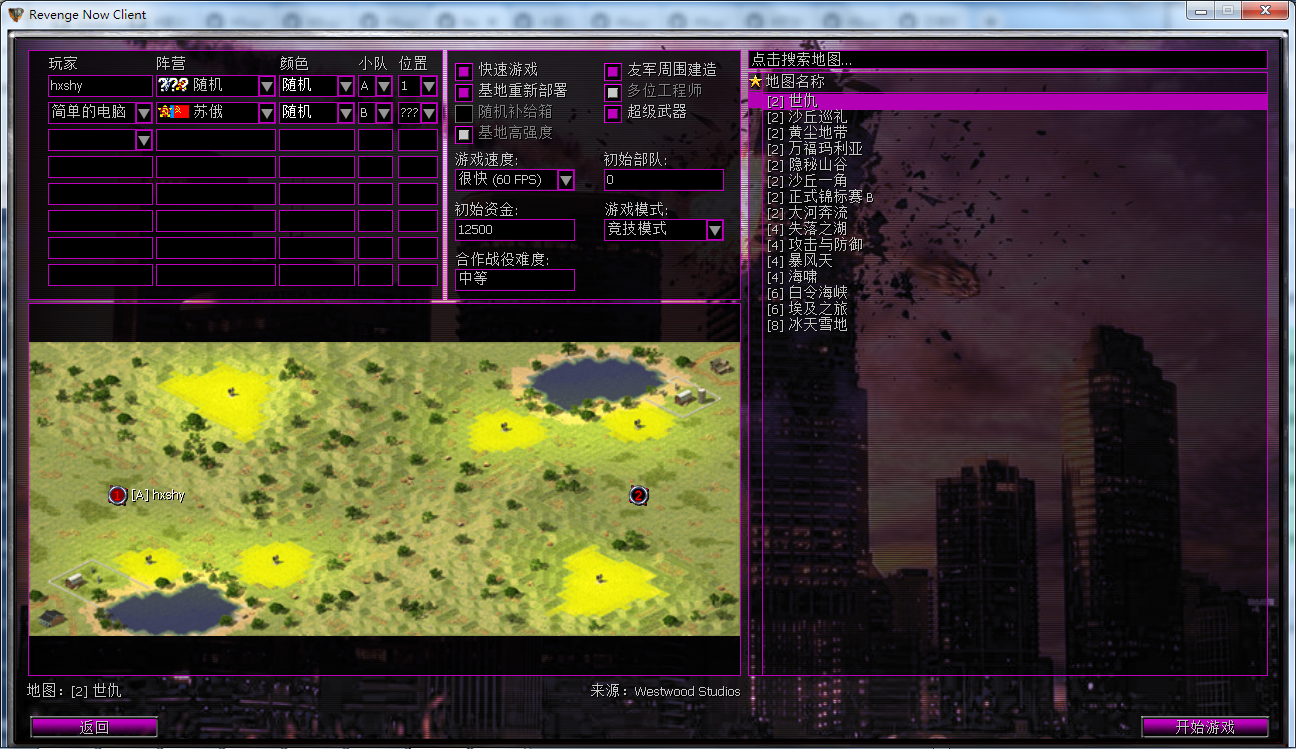Viewport: 1296px width, 749px height.
Task: Disable the 友军周围建造 checkbox
Action: coord(612,71)
